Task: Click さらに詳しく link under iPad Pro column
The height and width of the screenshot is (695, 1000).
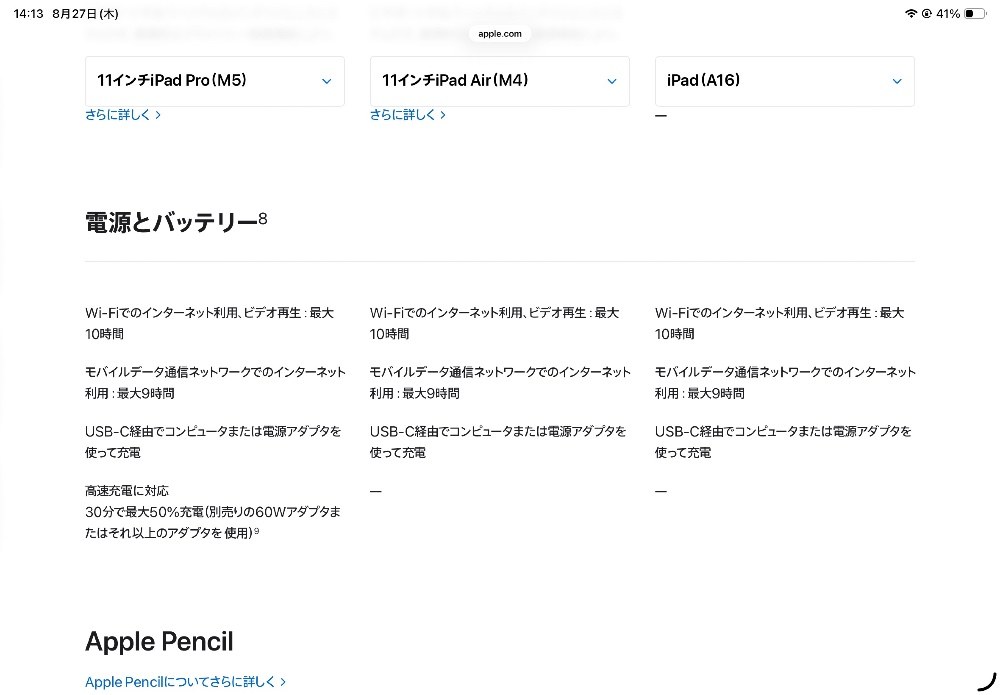Action: click(123, 115)
